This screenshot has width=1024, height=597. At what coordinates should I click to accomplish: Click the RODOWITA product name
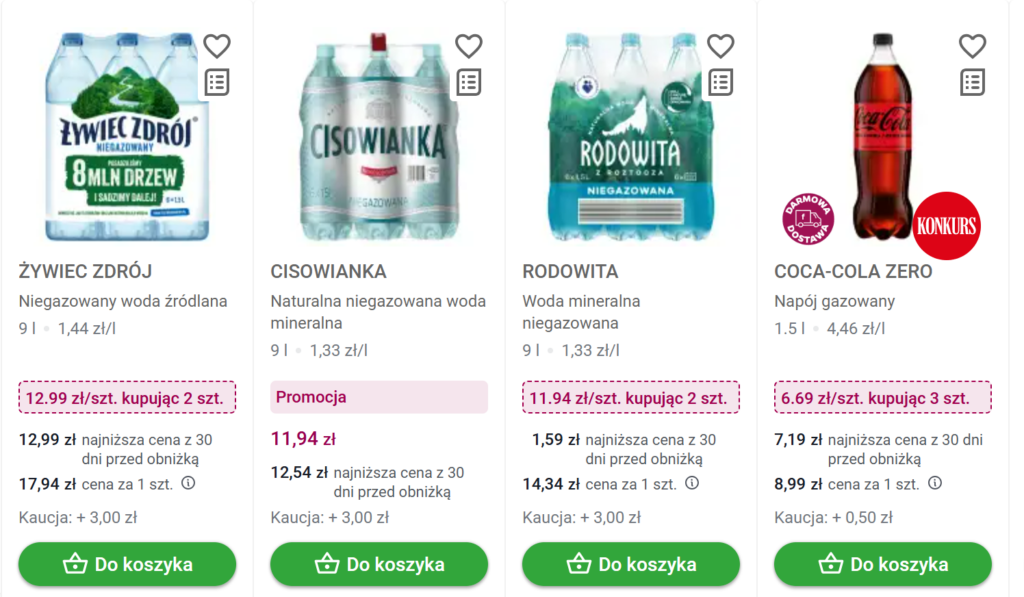pyautogui.click(x=570, y=272)
